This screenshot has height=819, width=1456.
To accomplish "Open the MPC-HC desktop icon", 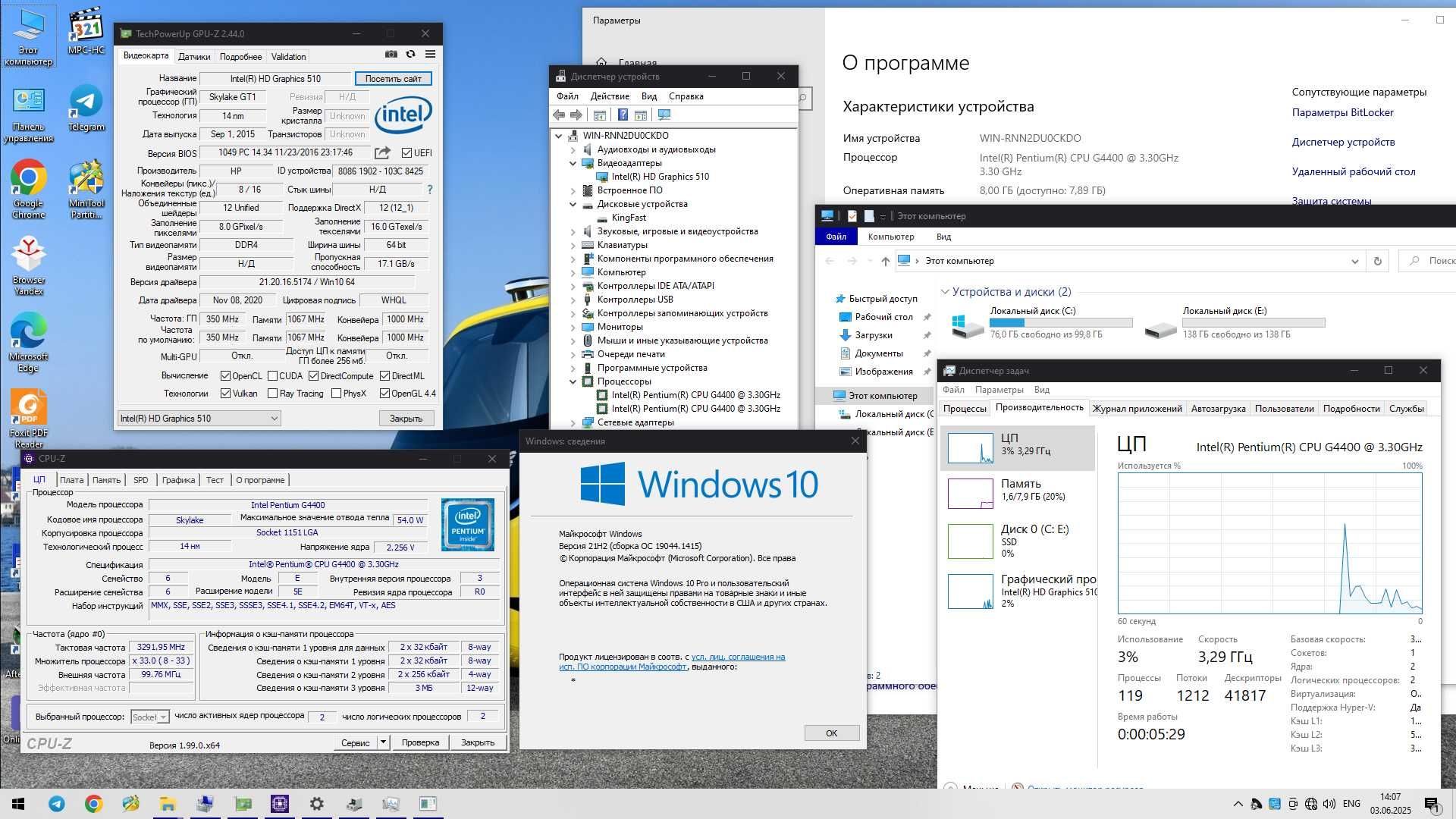I will point(86,32).
